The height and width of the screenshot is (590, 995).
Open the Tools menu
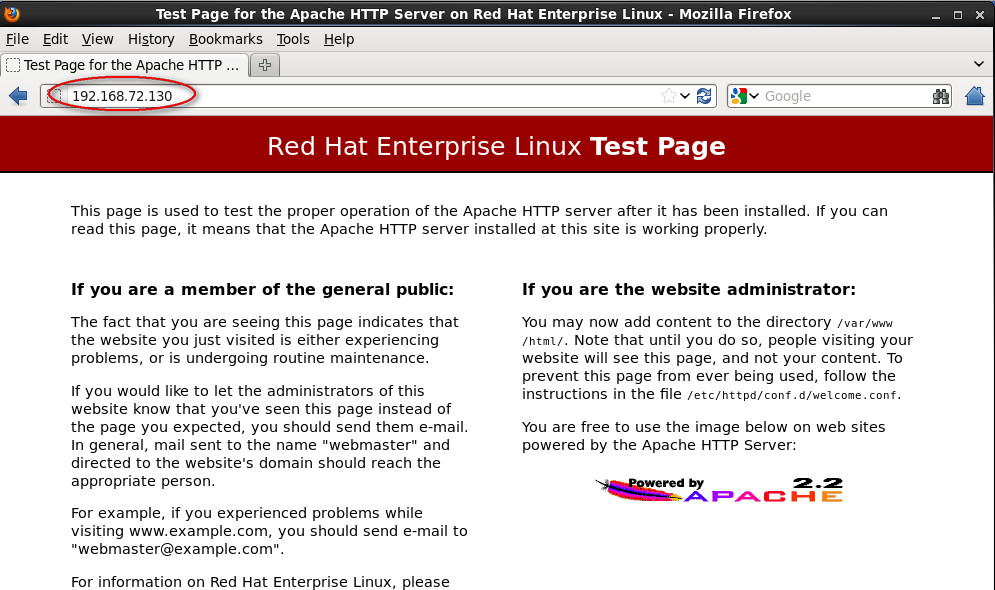coord(293,39)
